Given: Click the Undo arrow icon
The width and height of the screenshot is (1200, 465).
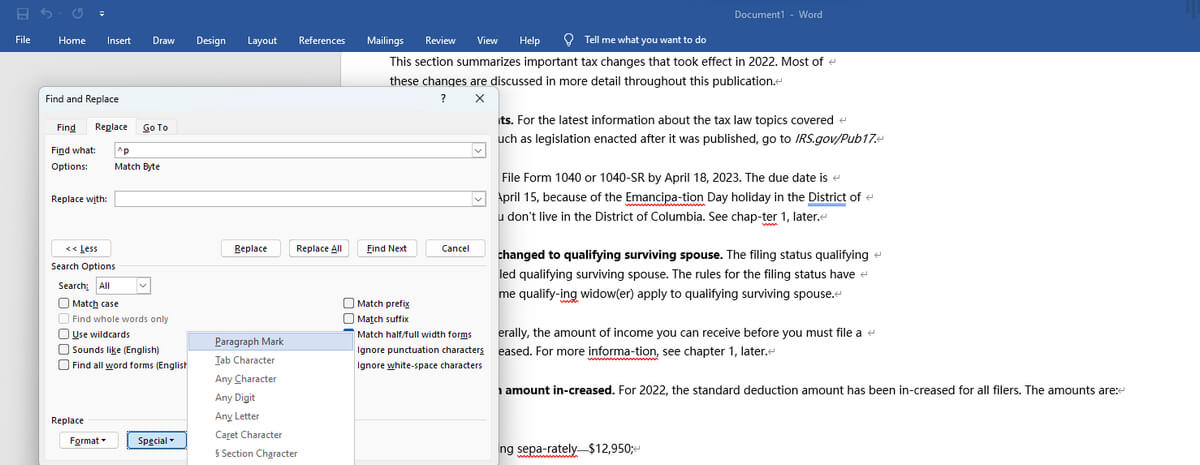Looking at the screenshot, I should click(45, 14).
